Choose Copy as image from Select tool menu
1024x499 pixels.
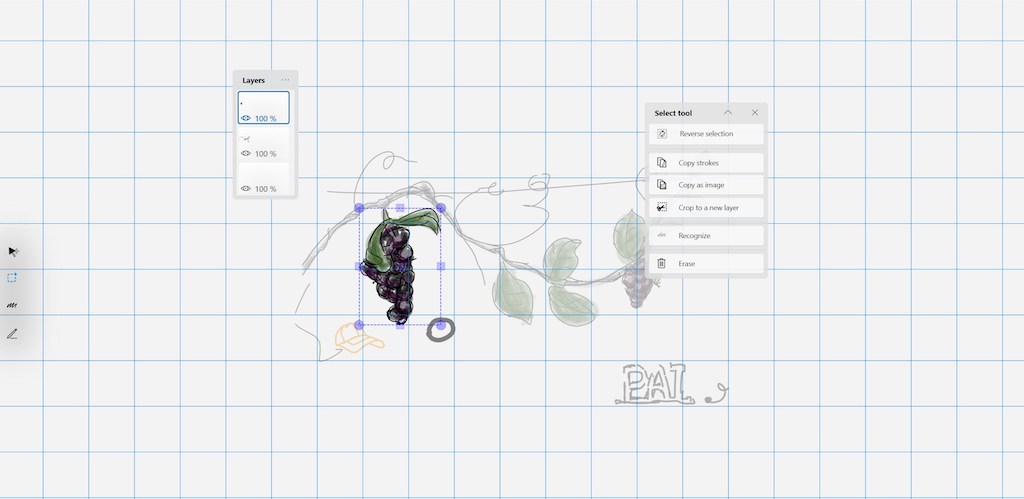coord(701,185)
